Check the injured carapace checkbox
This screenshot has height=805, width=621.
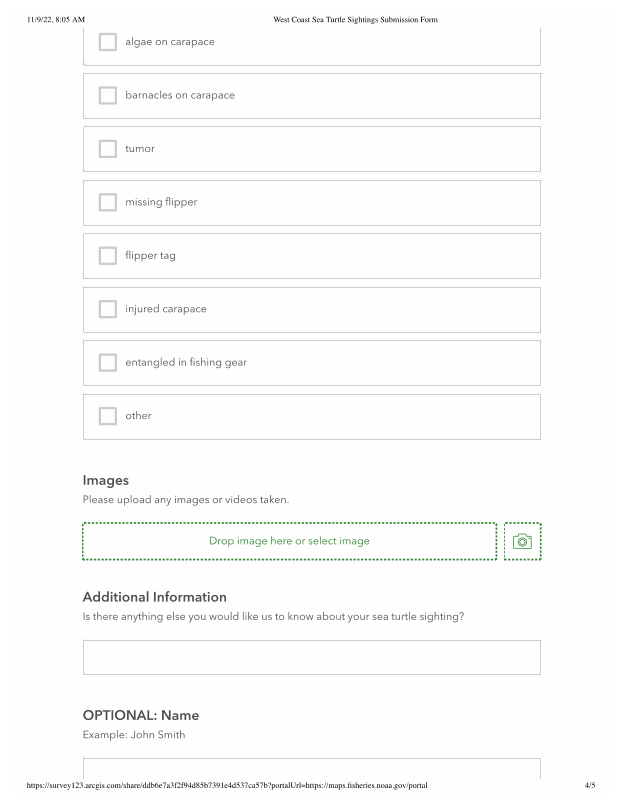[x=108, y=309]
